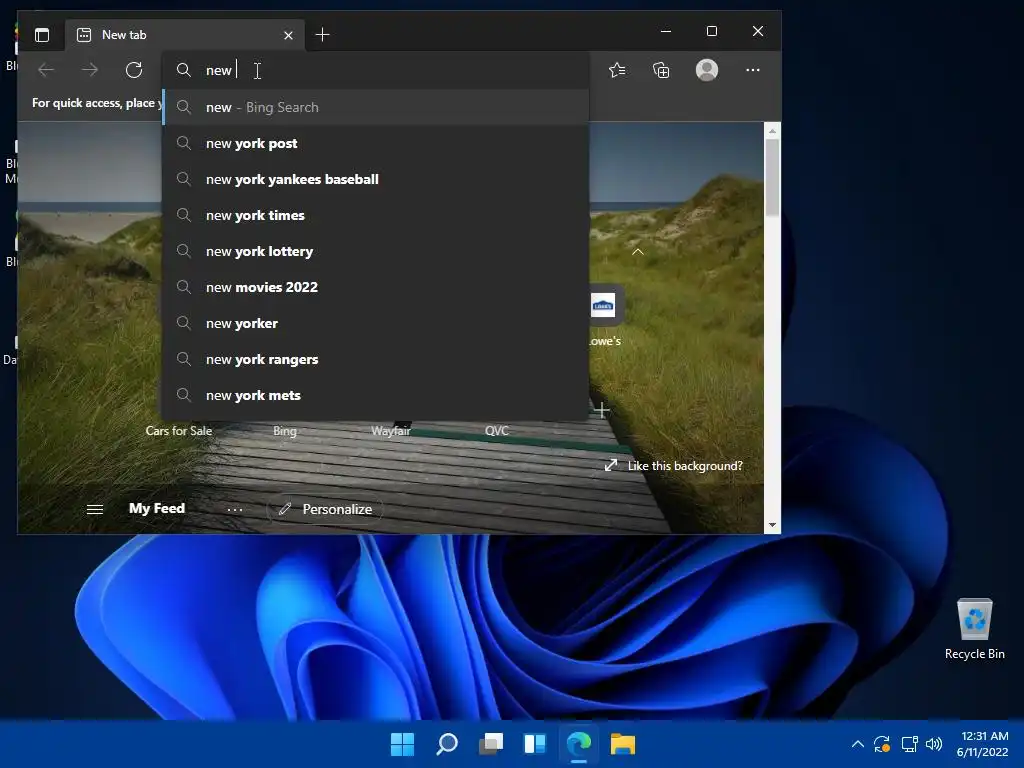Click the address bar containing 'new'
This screenshot has width=1024, height=768.
tap(376, 70)
